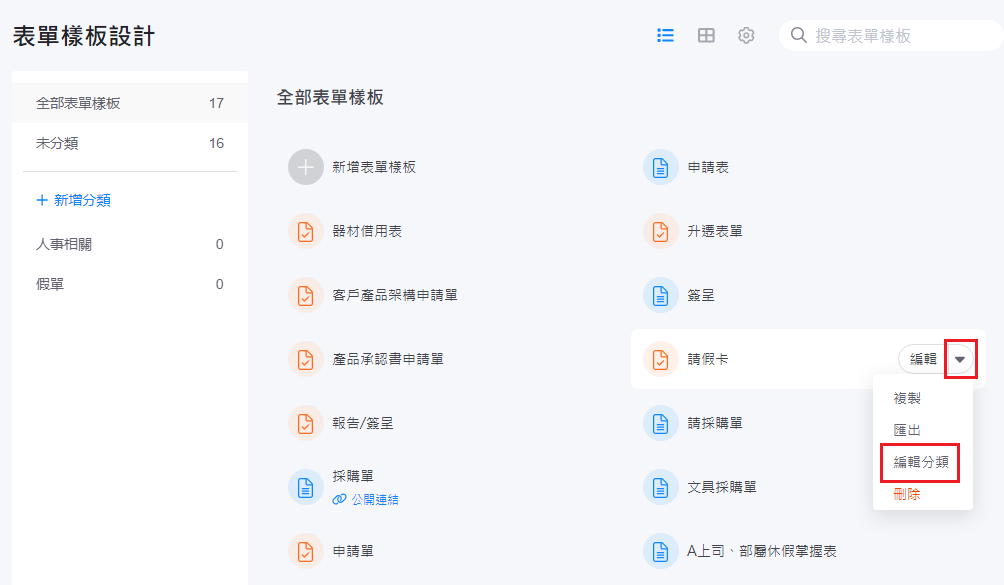This screenshot has width=1004, height=585.
Task: Click the 器材借用表 form icon
Action: pyautogui.click(x=306, y=231)
